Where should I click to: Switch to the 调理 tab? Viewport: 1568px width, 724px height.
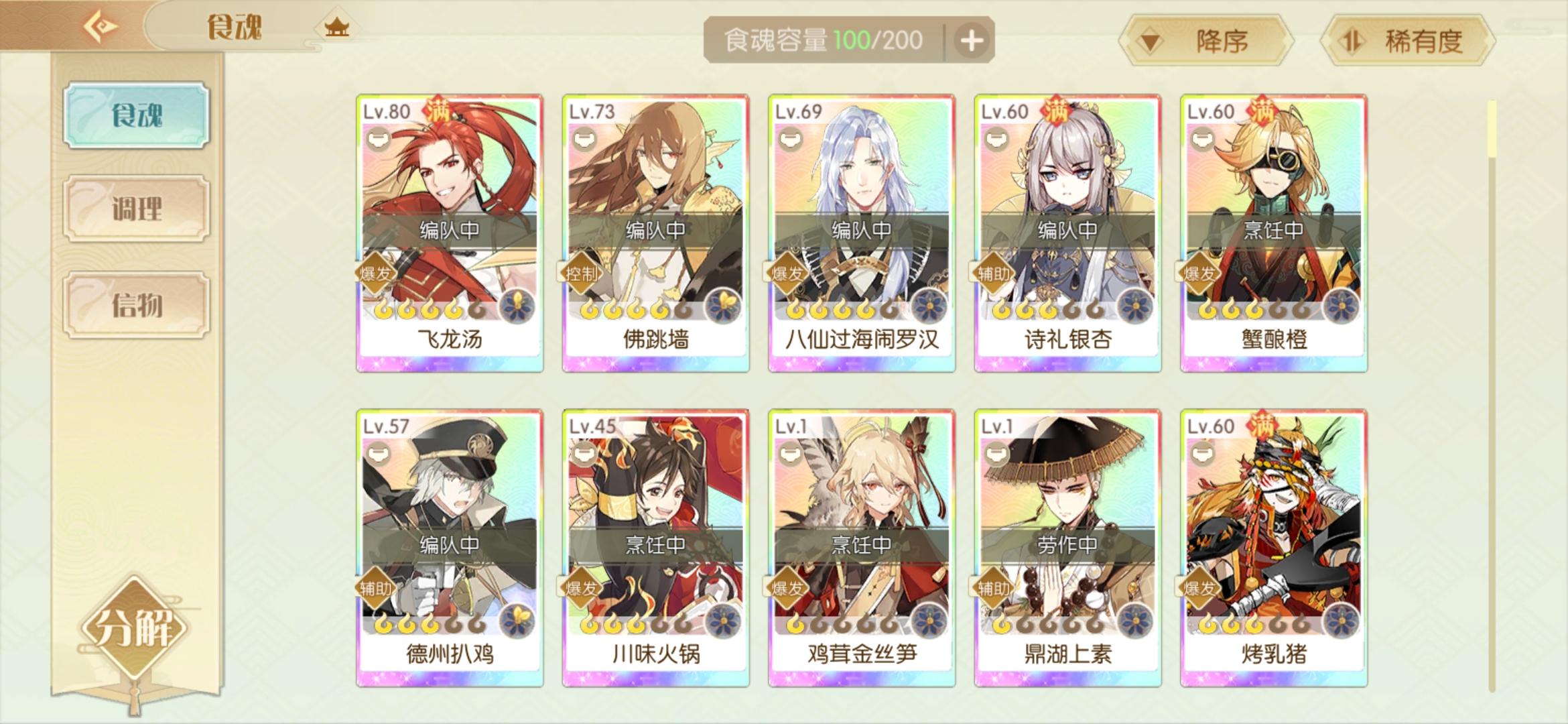[x=137, y=208]
